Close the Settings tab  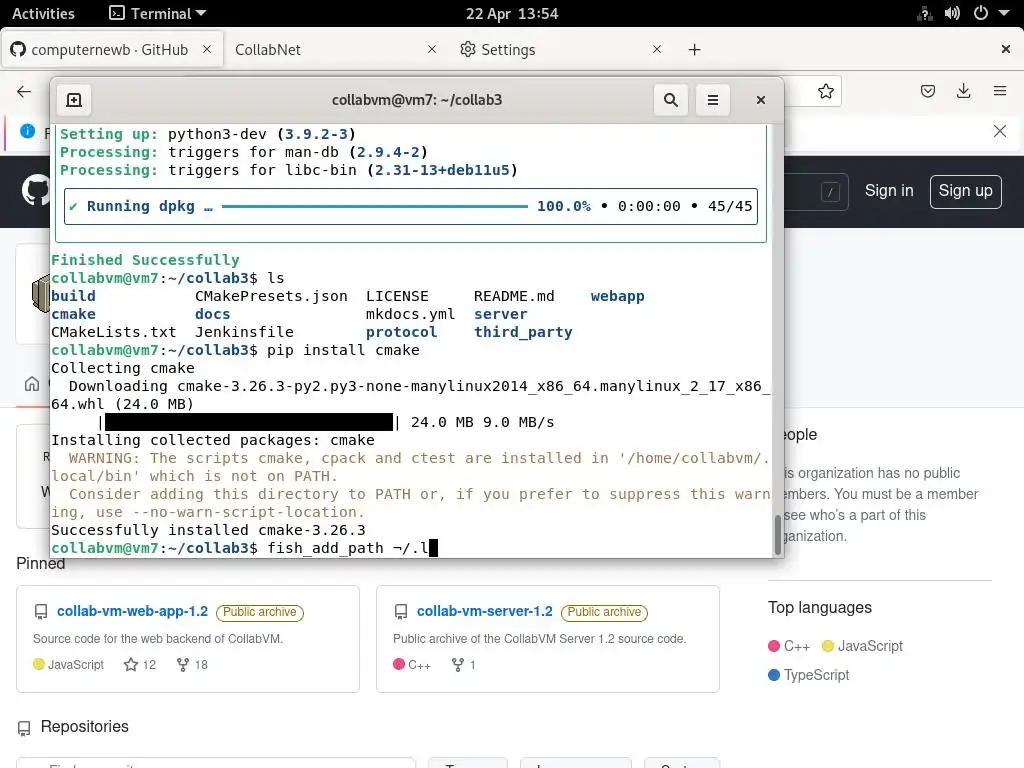[x=657, y=49]
